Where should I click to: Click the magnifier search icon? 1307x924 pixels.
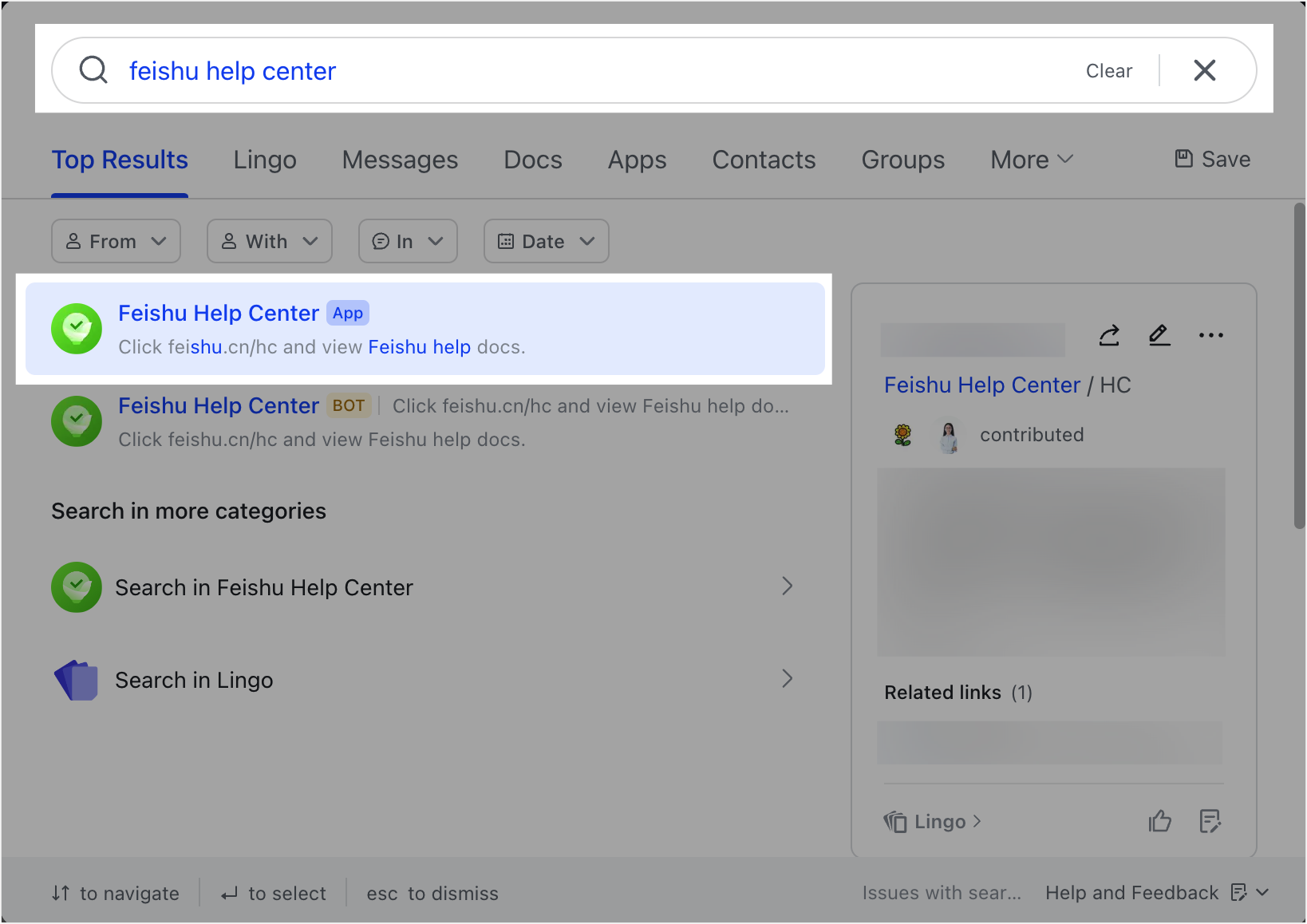93,70
